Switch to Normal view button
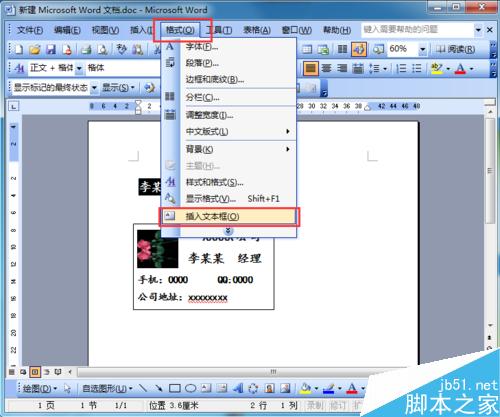 point(12,372)
